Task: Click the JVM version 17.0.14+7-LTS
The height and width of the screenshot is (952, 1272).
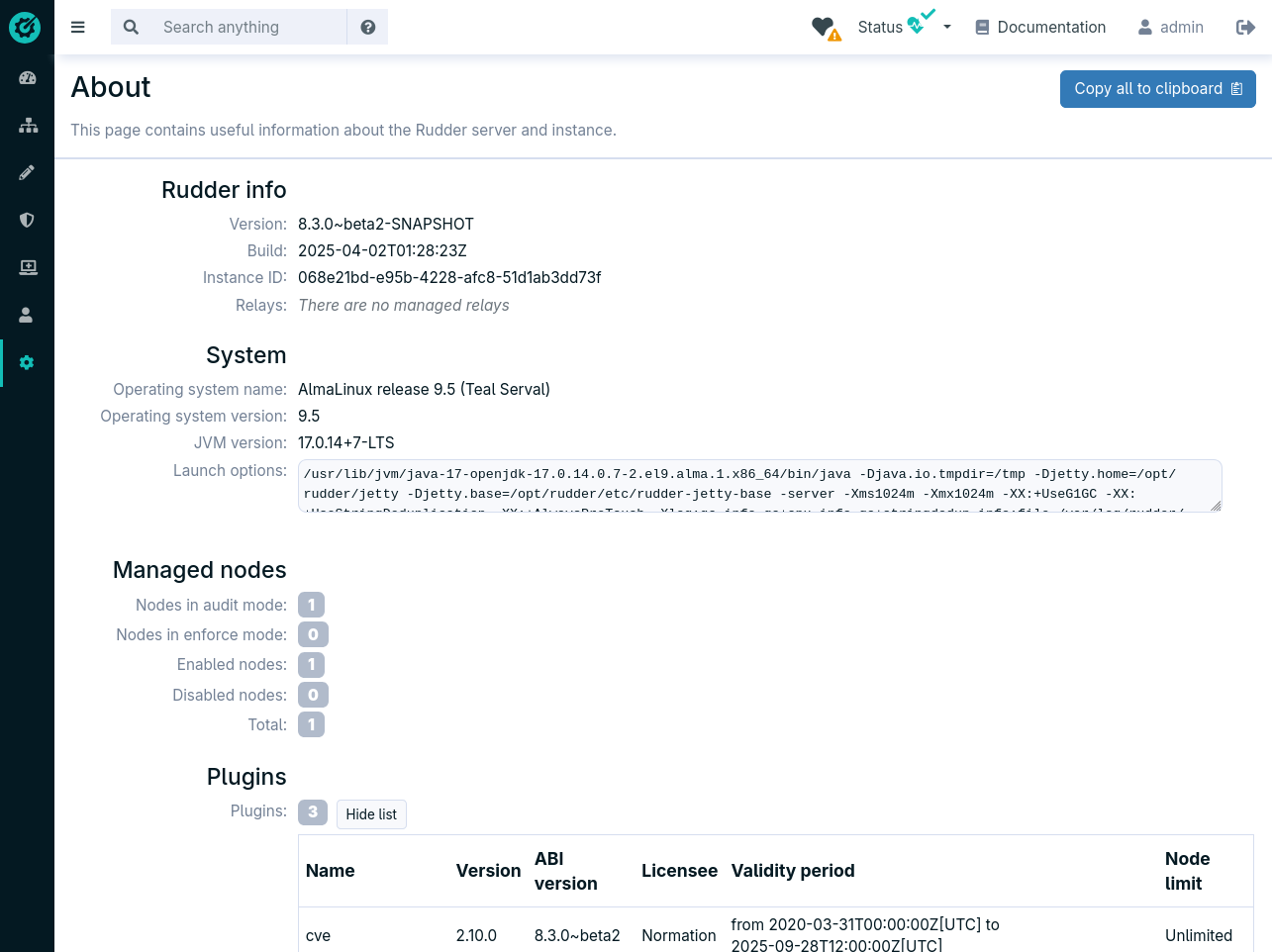Action: click(346, 443)
